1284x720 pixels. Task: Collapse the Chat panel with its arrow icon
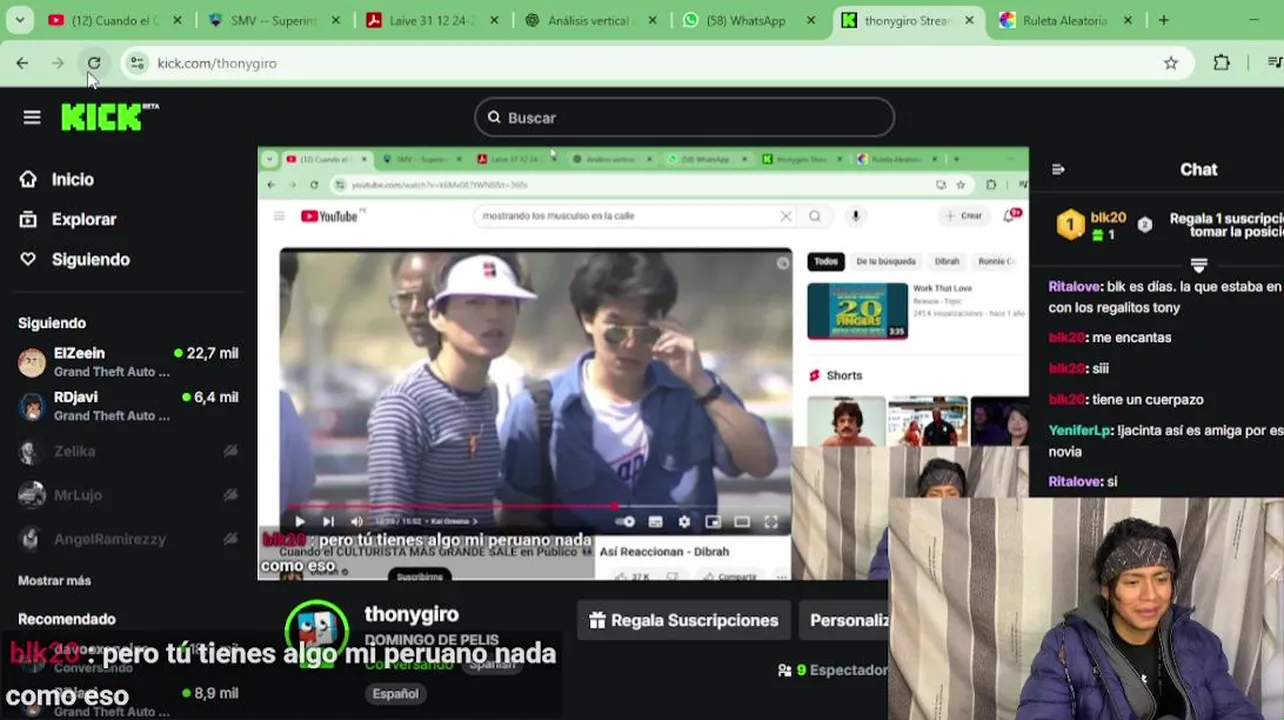click(1058, 169)
